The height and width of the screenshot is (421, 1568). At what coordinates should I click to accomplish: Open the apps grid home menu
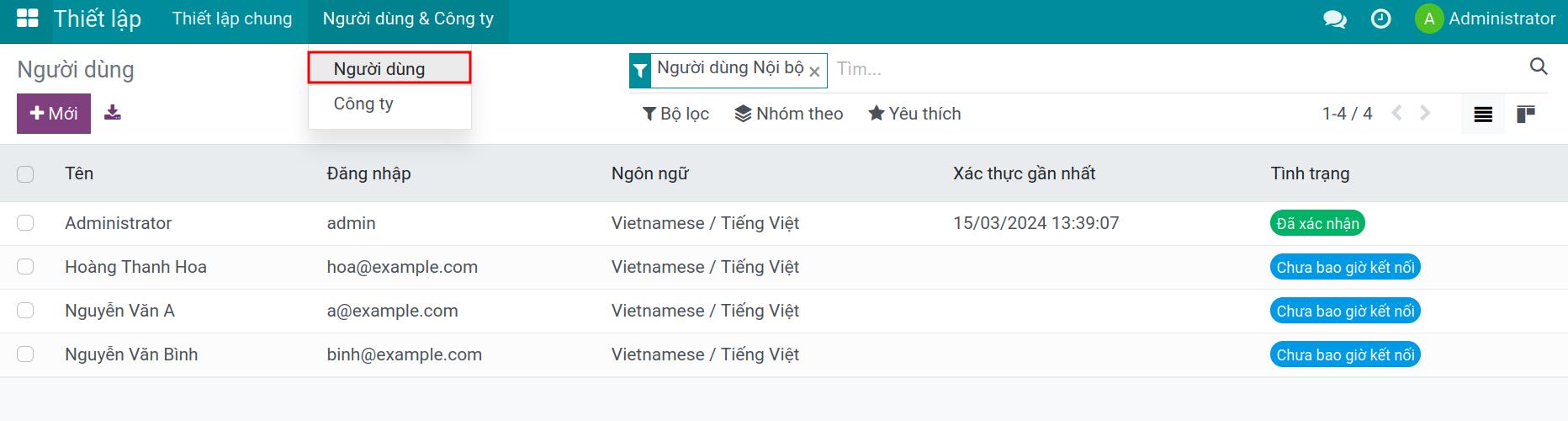click(28, 19)
